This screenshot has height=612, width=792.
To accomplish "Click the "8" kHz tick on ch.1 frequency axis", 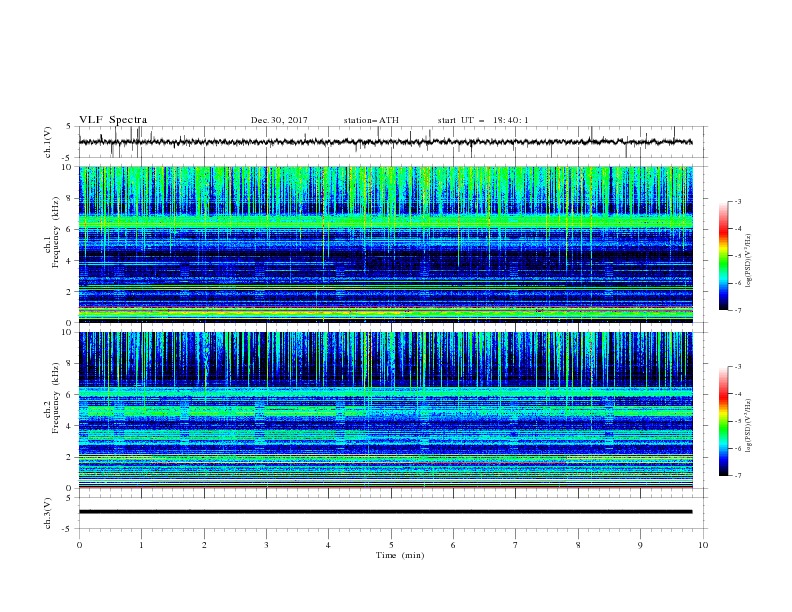I will pos(69,198).
